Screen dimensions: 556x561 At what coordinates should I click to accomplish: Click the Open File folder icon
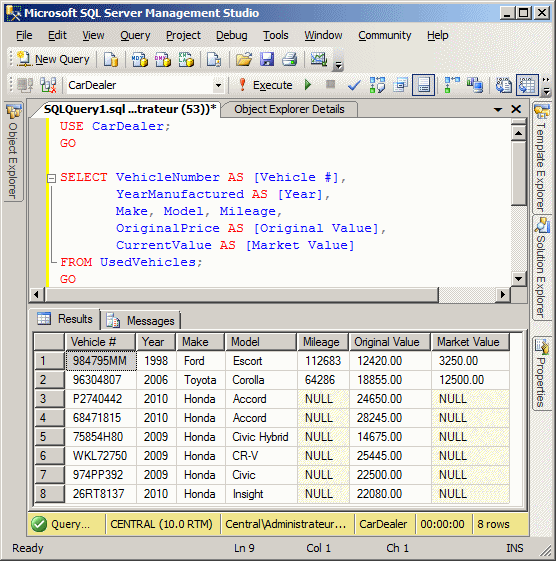pyautogui.click(x=244, y=59)
